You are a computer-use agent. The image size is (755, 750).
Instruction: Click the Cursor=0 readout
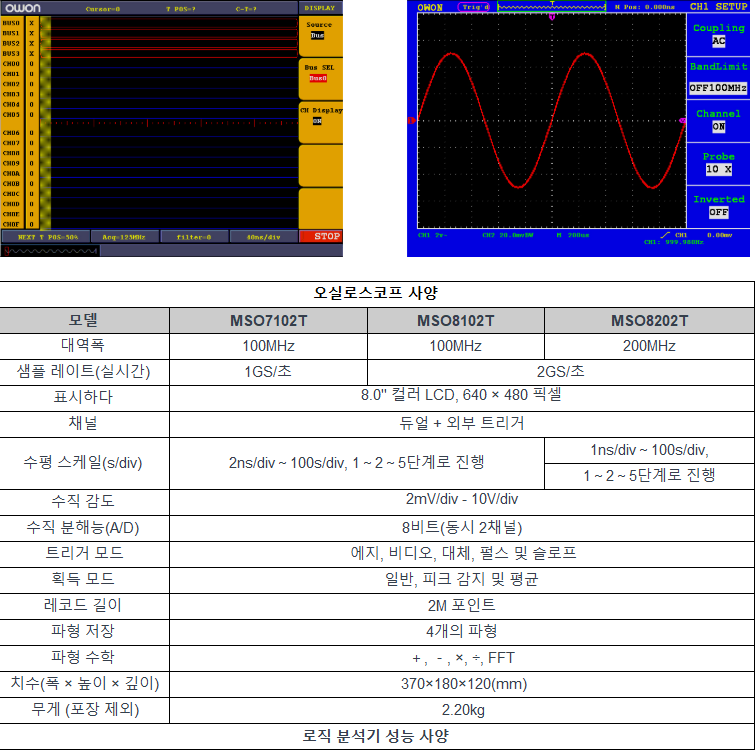[x=103, y=9]
